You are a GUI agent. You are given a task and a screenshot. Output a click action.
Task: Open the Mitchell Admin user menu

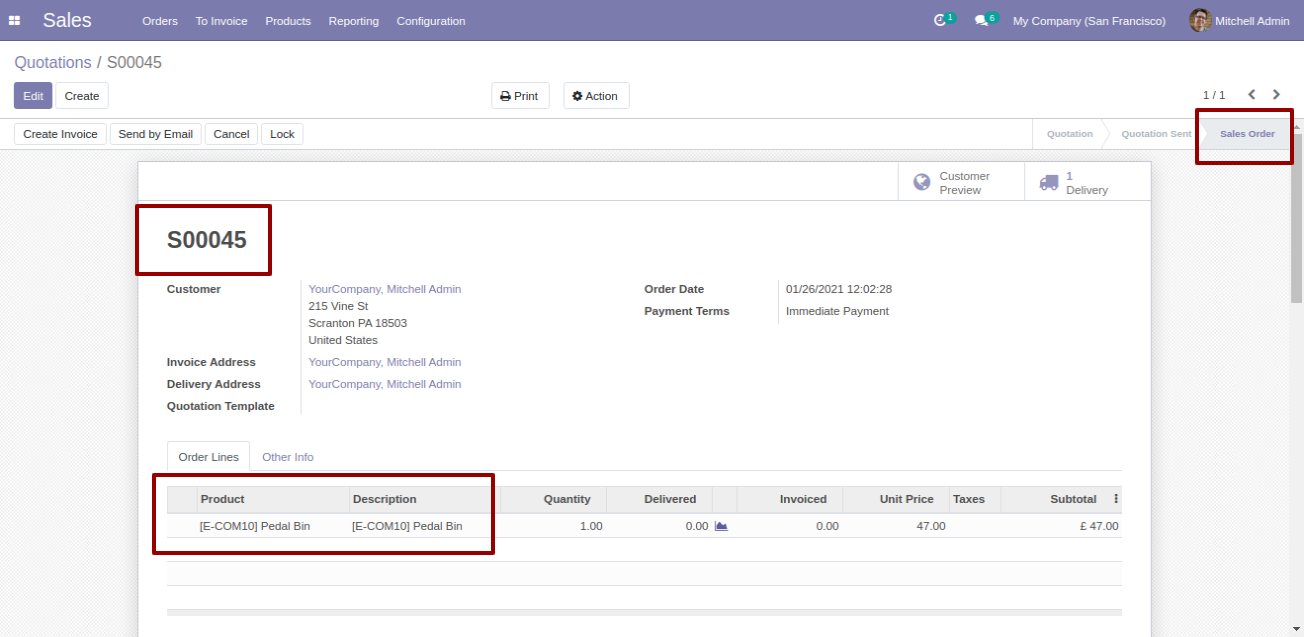(1239, 21)
